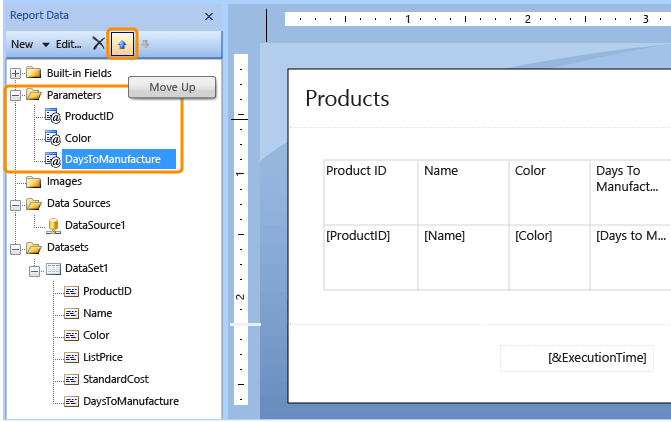The width and height of the screenshot is (671, 422).
Task: Select the DataSet1 tree item
Action: (86, 268)
